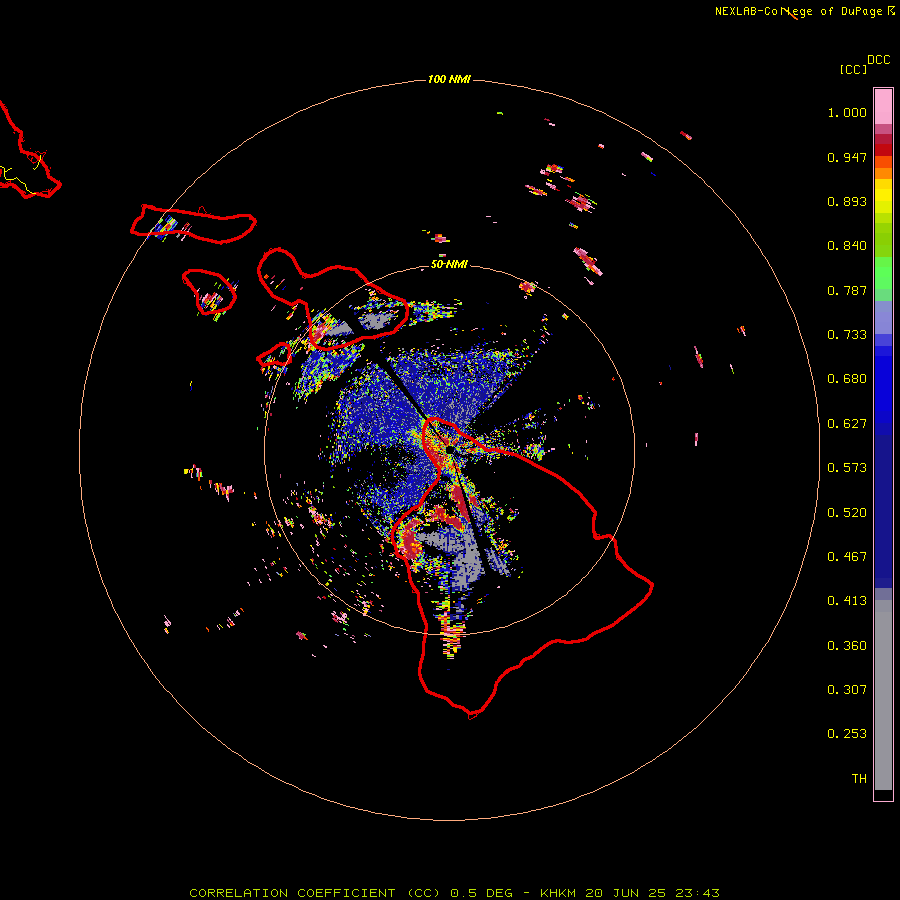This screenshot has width=900, height=900.
Task: Click the 0.787 legend value
Action: point(847,290)
